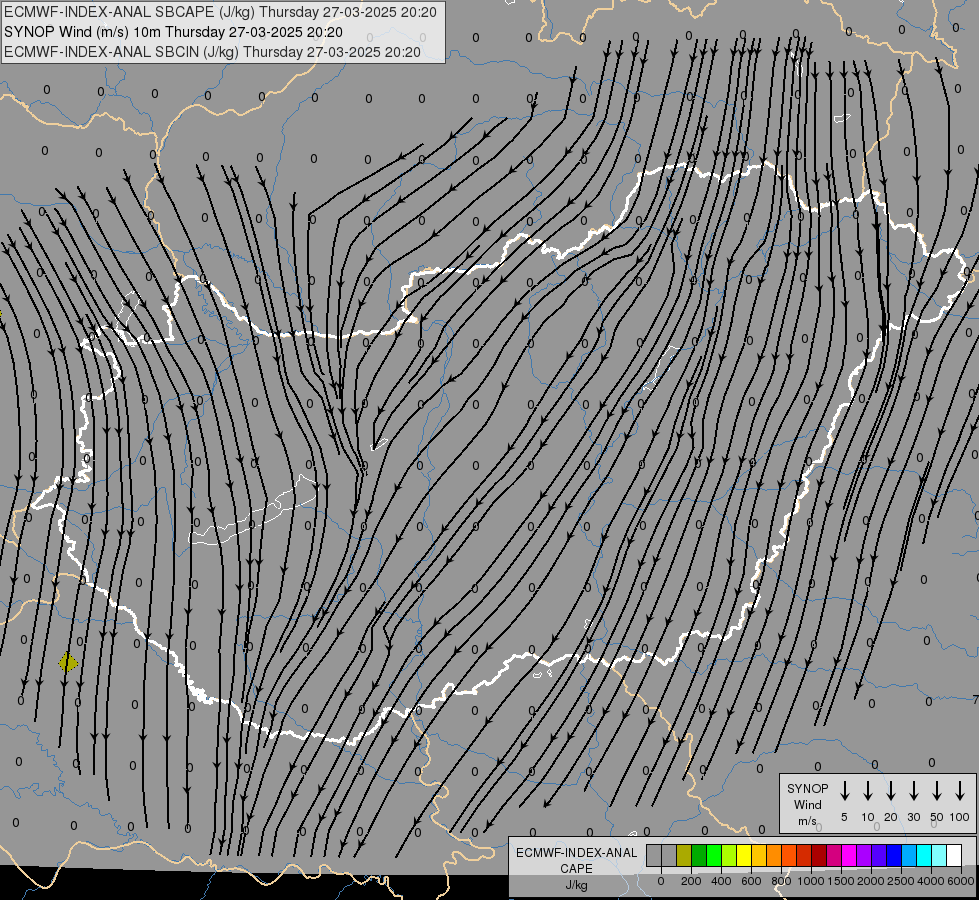Pick the orange swatch left of 800 tick
This screenshot has height=900, width=979.
[775, 855]
